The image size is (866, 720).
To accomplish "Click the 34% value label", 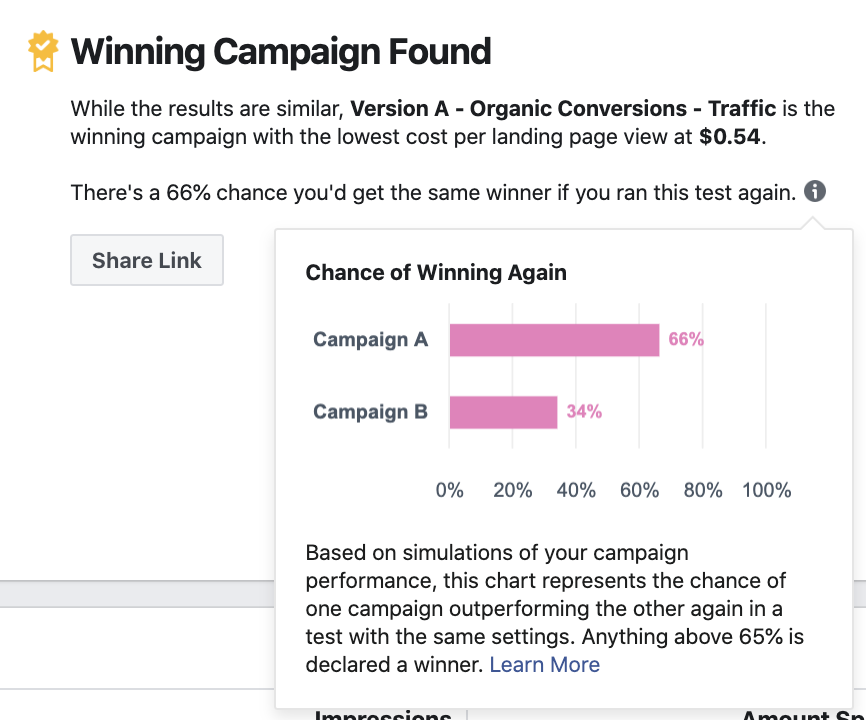I will pos(584,411).
